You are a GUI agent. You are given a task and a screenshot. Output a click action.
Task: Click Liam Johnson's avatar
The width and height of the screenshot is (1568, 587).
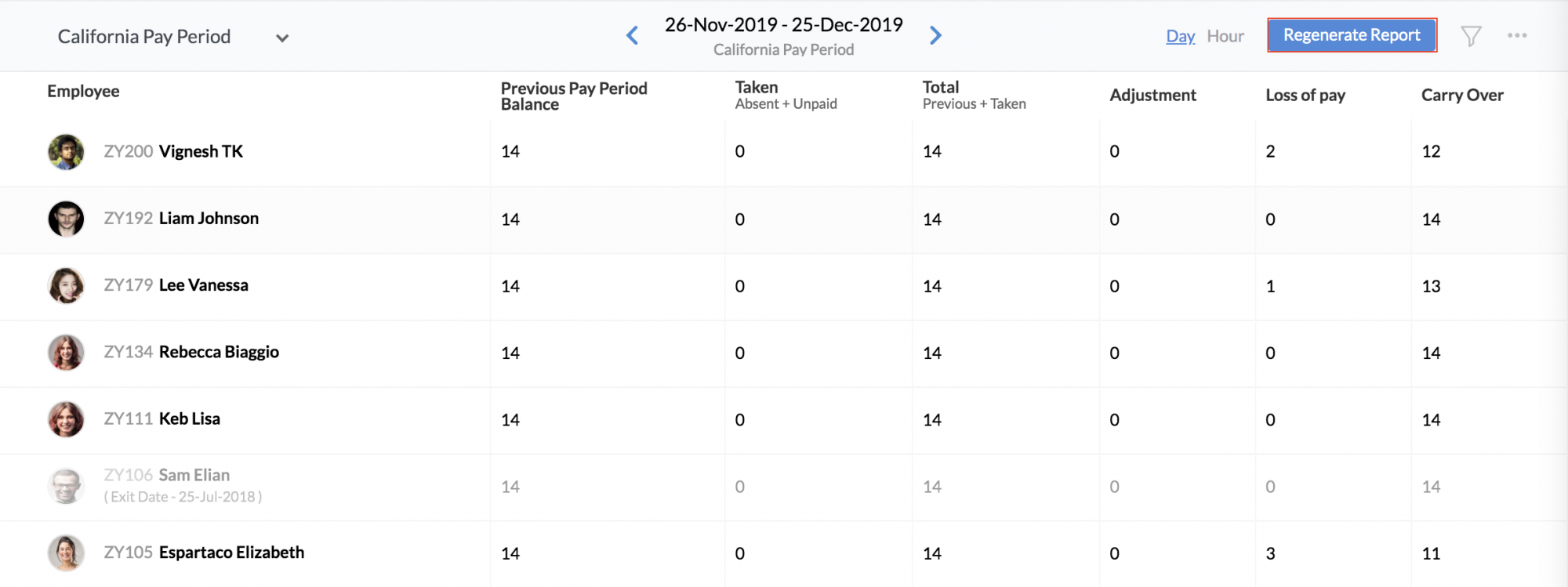click(66, 219)
